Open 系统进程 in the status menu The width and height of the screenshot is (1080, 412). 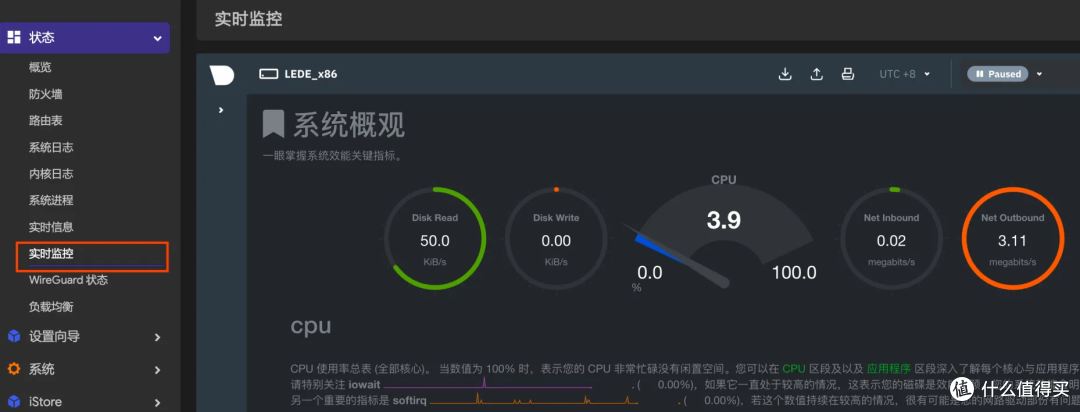click(x=51, y=200)
